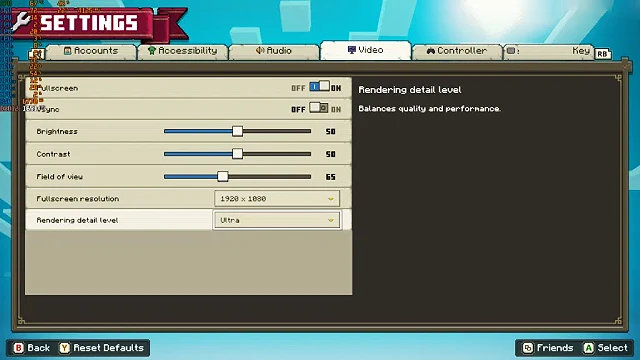Click the Rendering detail level heading
The image size is (640, 360).
[410, 90]
